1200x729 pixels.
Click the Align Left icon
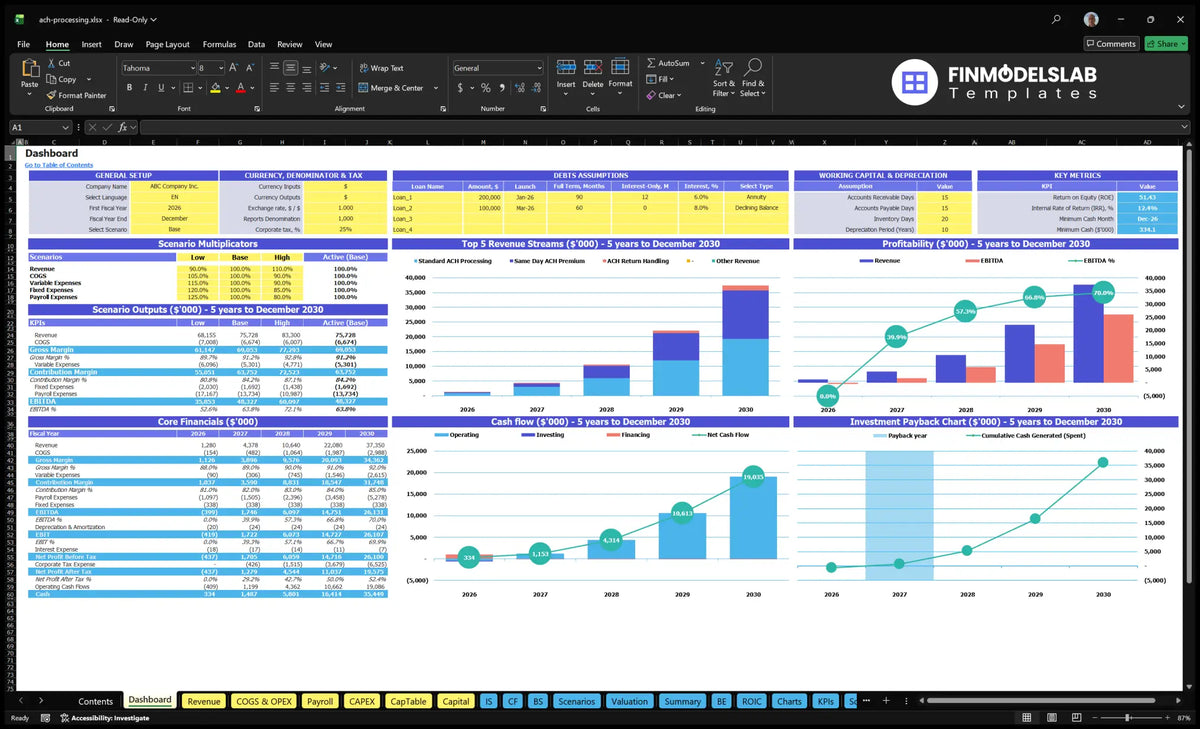click(274, 88)
